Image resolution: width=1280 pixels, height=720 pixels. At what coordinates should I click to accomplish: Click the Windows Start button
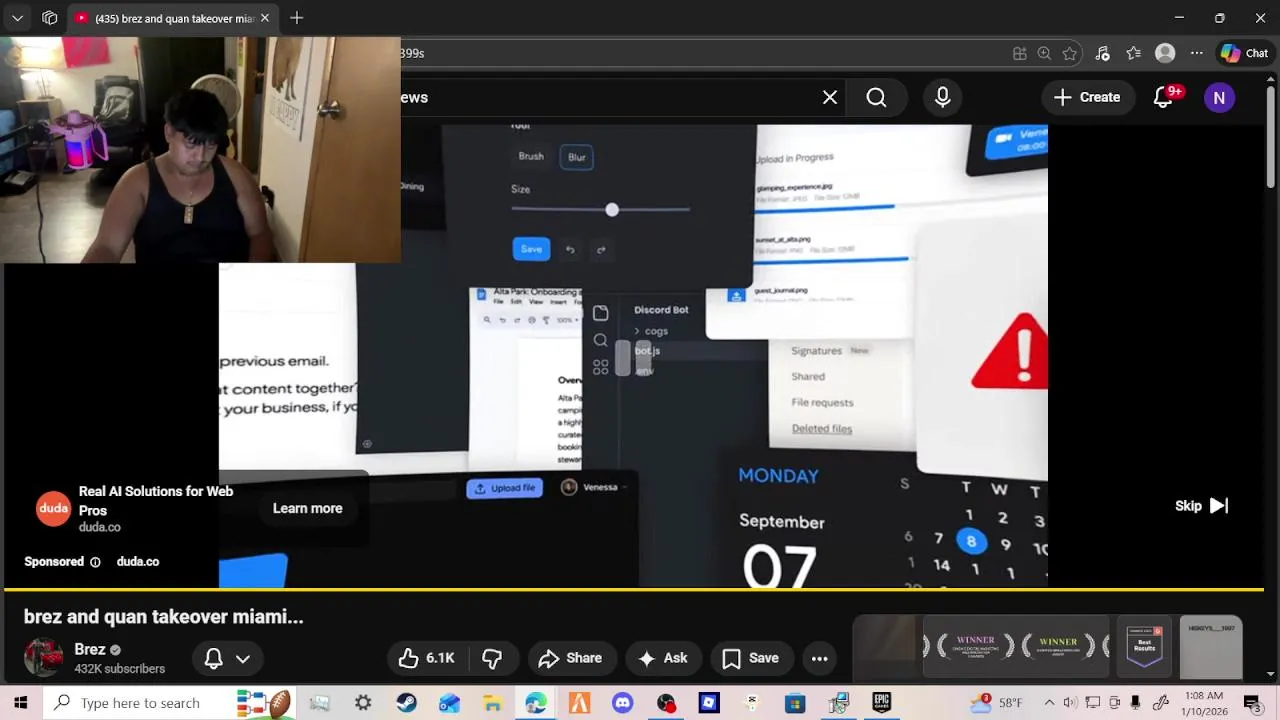(x=21, y=703)
